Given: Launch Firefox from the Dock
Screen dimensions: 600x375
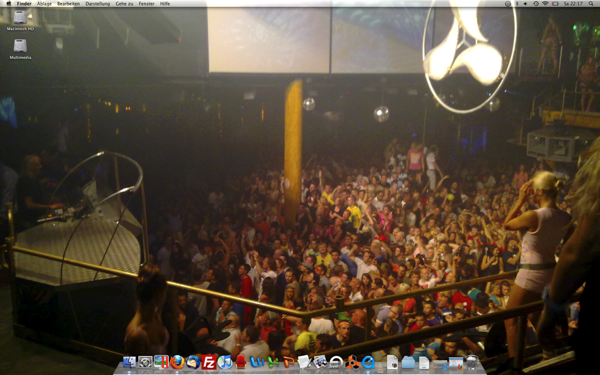Looking at the screenshot, I should click(177, 362).
